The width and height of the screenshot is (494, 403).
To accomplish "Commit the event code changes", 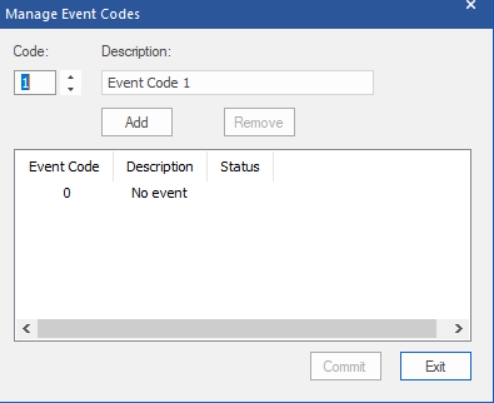I will [x=345, y=366].
